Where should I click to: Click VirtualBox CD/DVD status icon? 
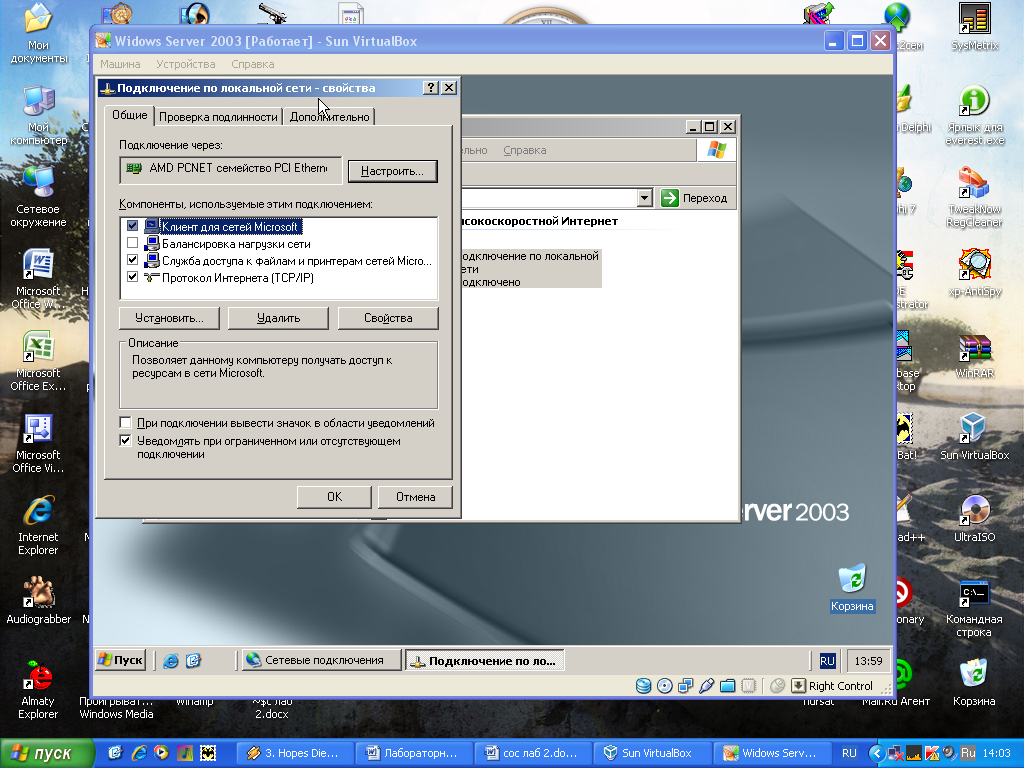pyautogui.click(x=664, y=686)
